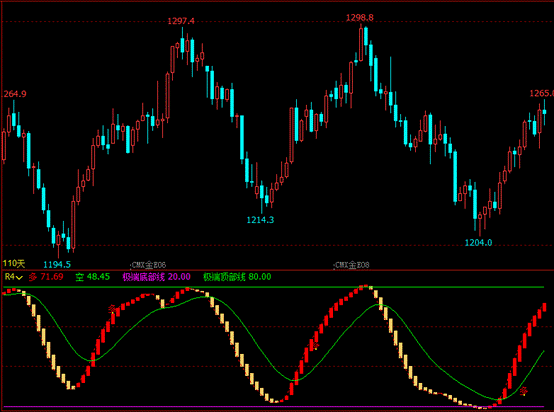Click the first 多 buy signal marker
This screenshot has height=412, width=554.
coord(112,308)
